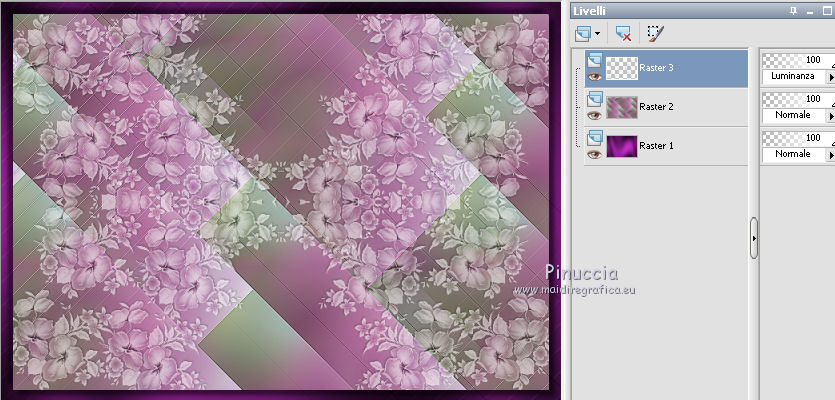Viewport: 835px width, 400px height.
Task: Adjust Raster 2 opacity slider
Action: 798,99
